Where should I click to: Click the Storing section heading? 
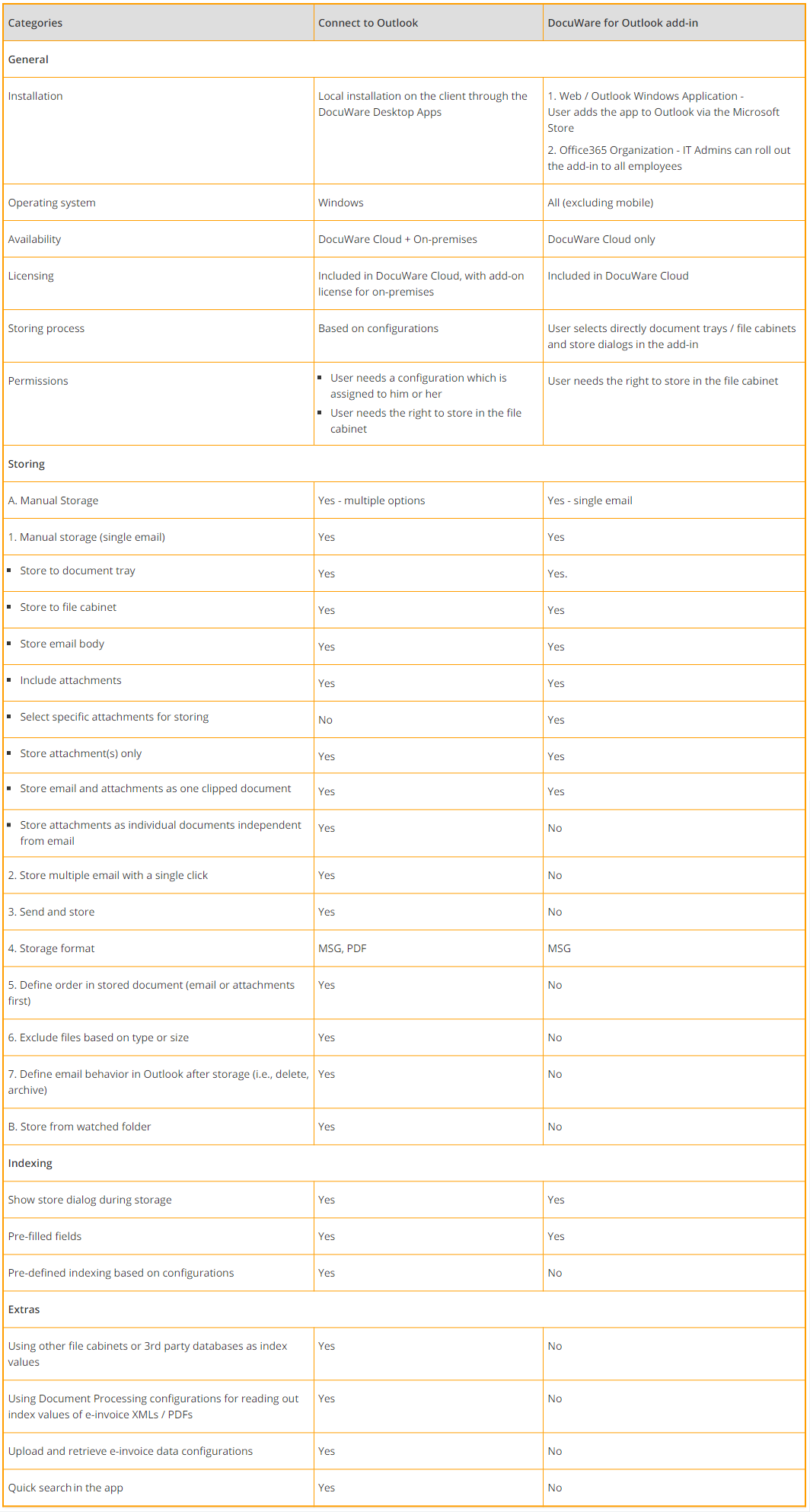tap(27, 464)
